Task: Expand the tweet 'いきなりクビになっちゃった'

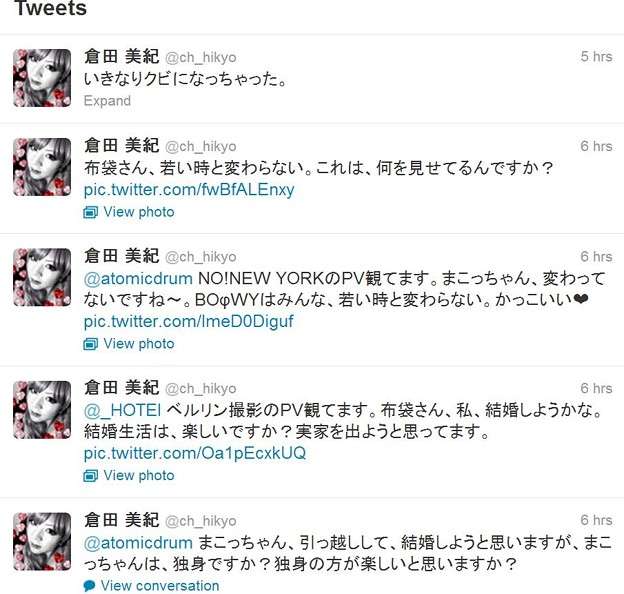Action: [107, 101]
